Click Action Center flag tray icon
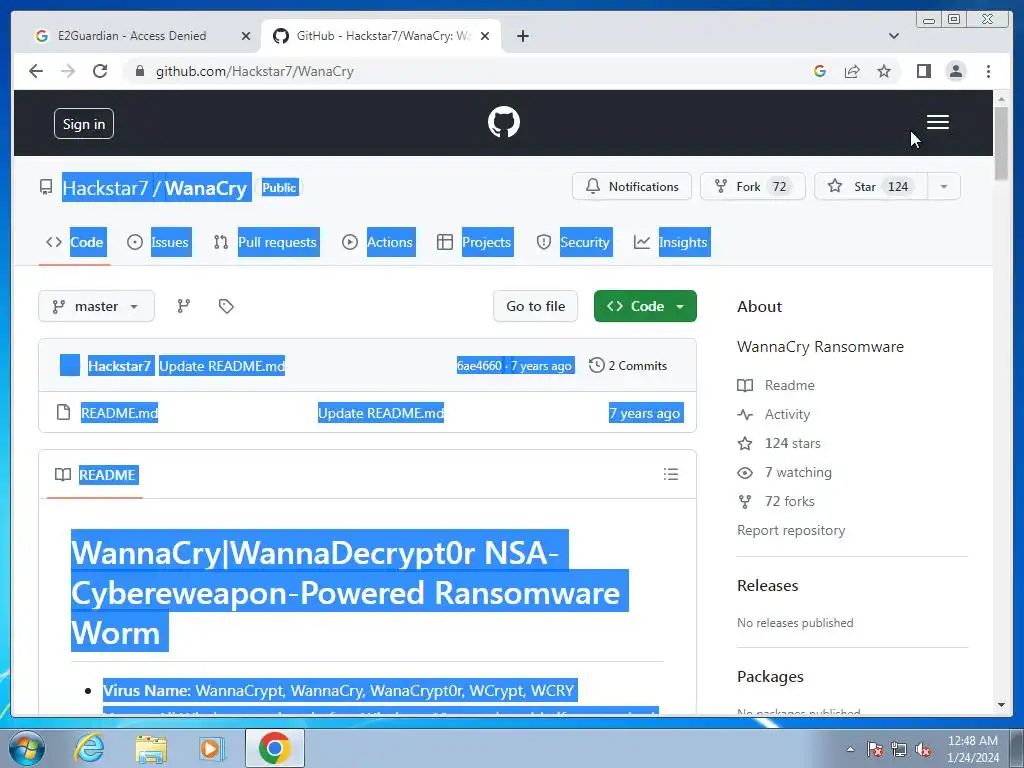Image resolution: width=1024 pixels, height=768 pixels. 875,749
